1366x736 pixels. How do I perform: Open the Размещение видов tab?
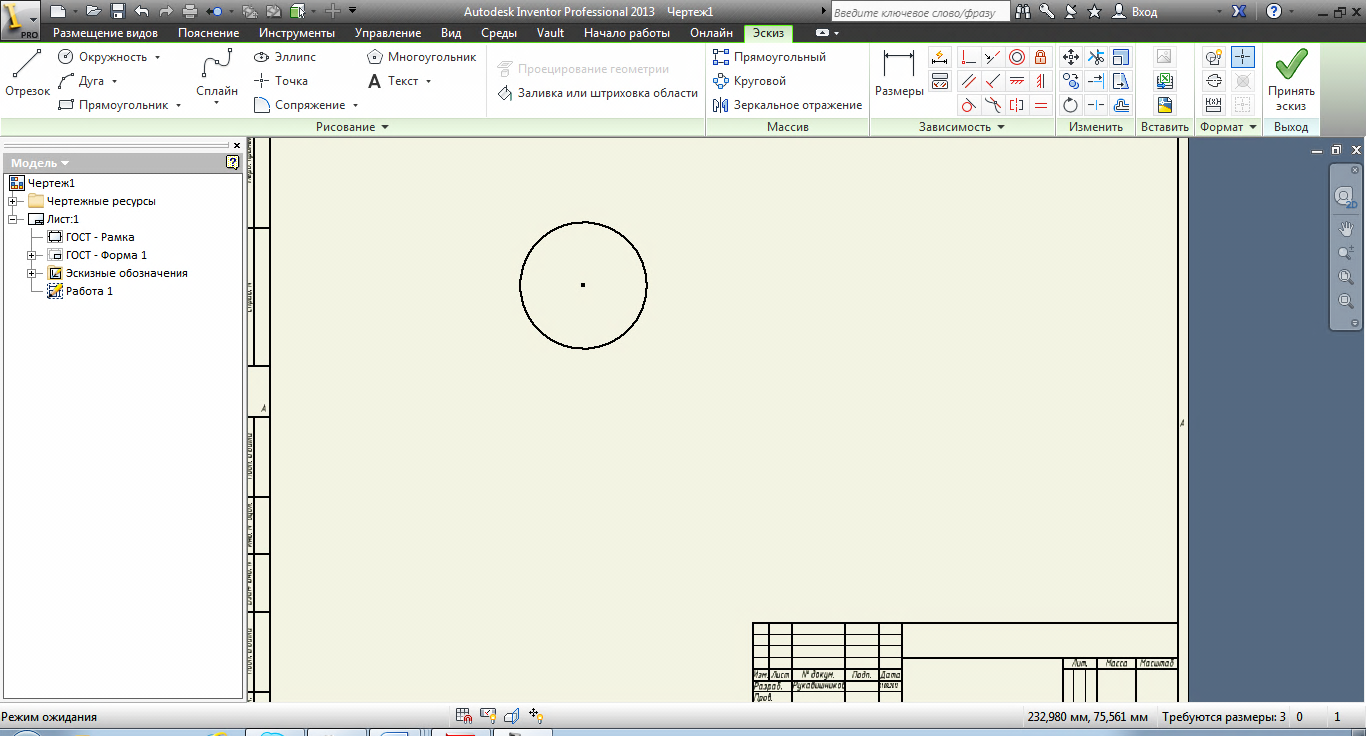pyautogui.click(x=105, y=33)
